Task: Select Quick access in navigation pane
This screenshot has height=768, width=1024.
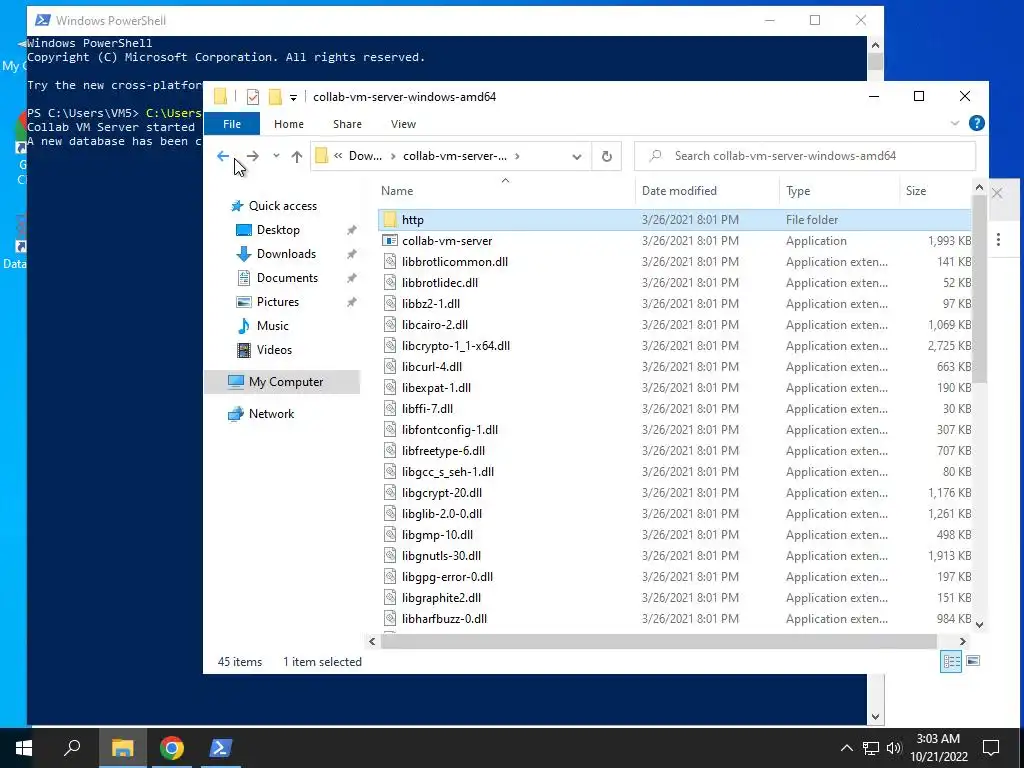Action: pos(283,206)
